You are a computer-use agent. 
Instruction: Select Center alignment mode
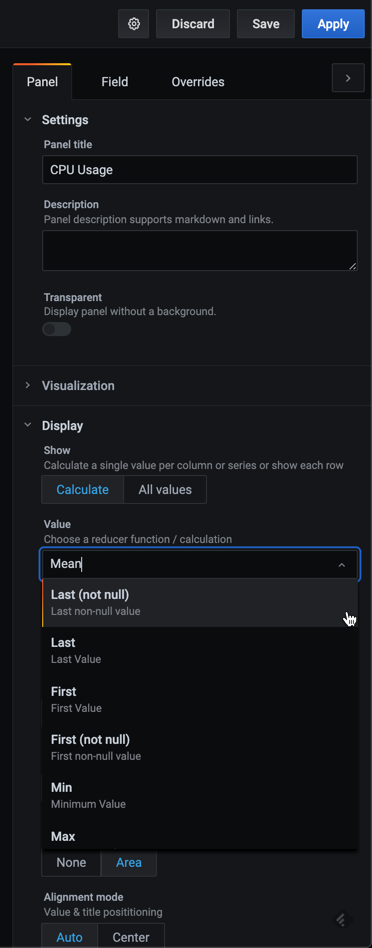[131, 938]
